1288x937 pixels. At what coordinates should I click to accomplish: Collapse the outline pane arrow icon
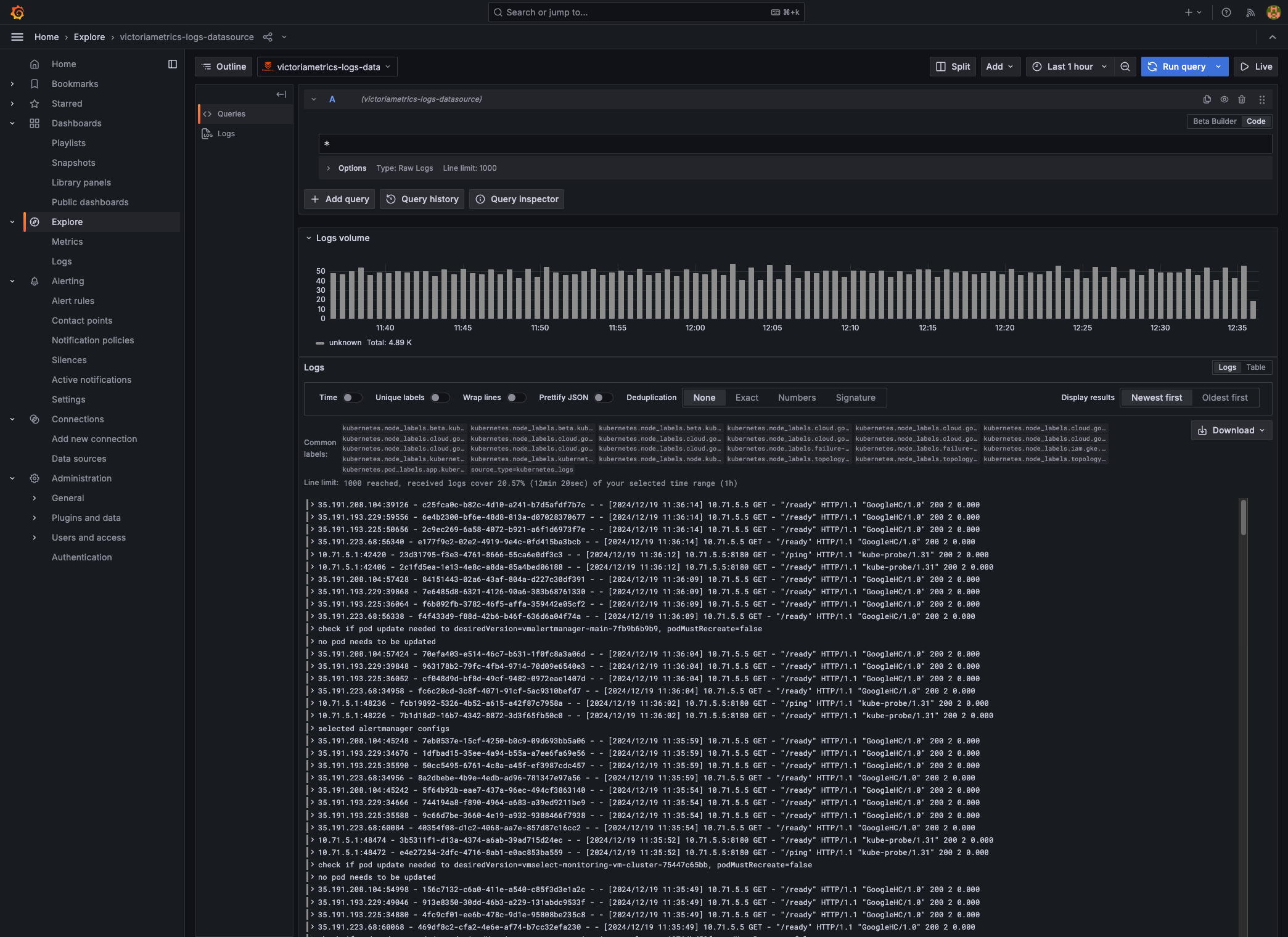pyautogui.click(x=281, y=94)
